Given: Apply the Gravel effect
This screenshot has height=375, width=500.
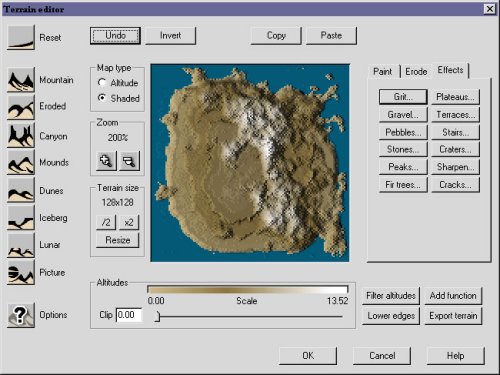Looking at the screenshot, I should point(403,115).
